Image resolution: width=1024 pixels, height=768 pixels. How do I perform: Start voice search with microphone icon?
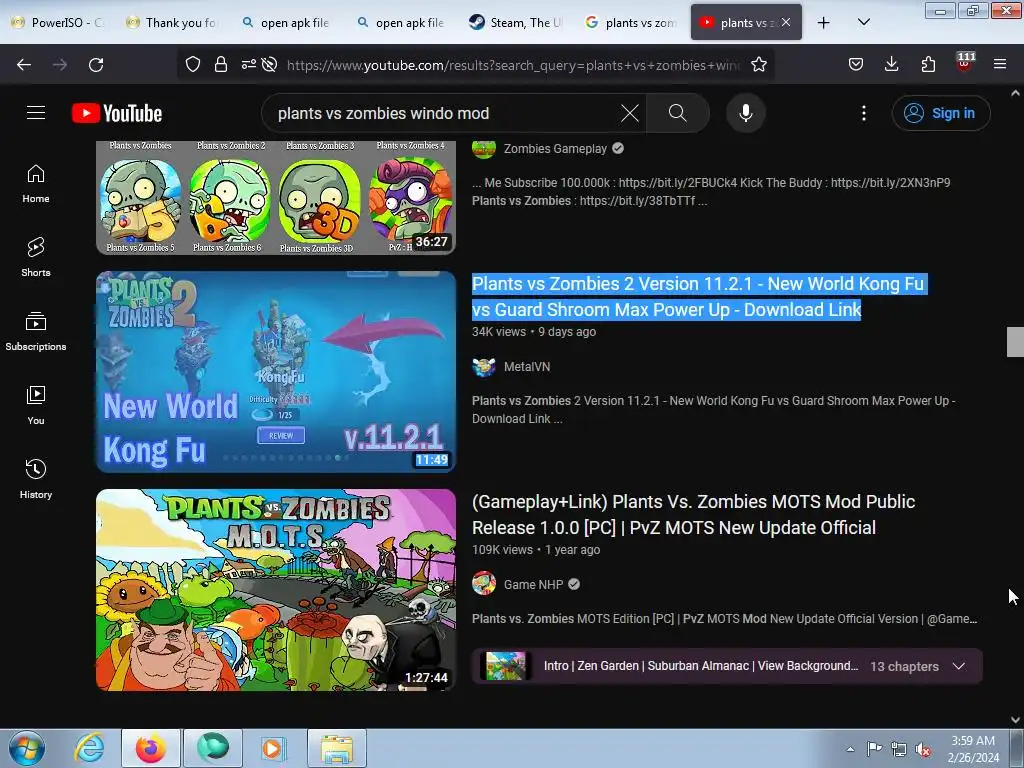746,113
